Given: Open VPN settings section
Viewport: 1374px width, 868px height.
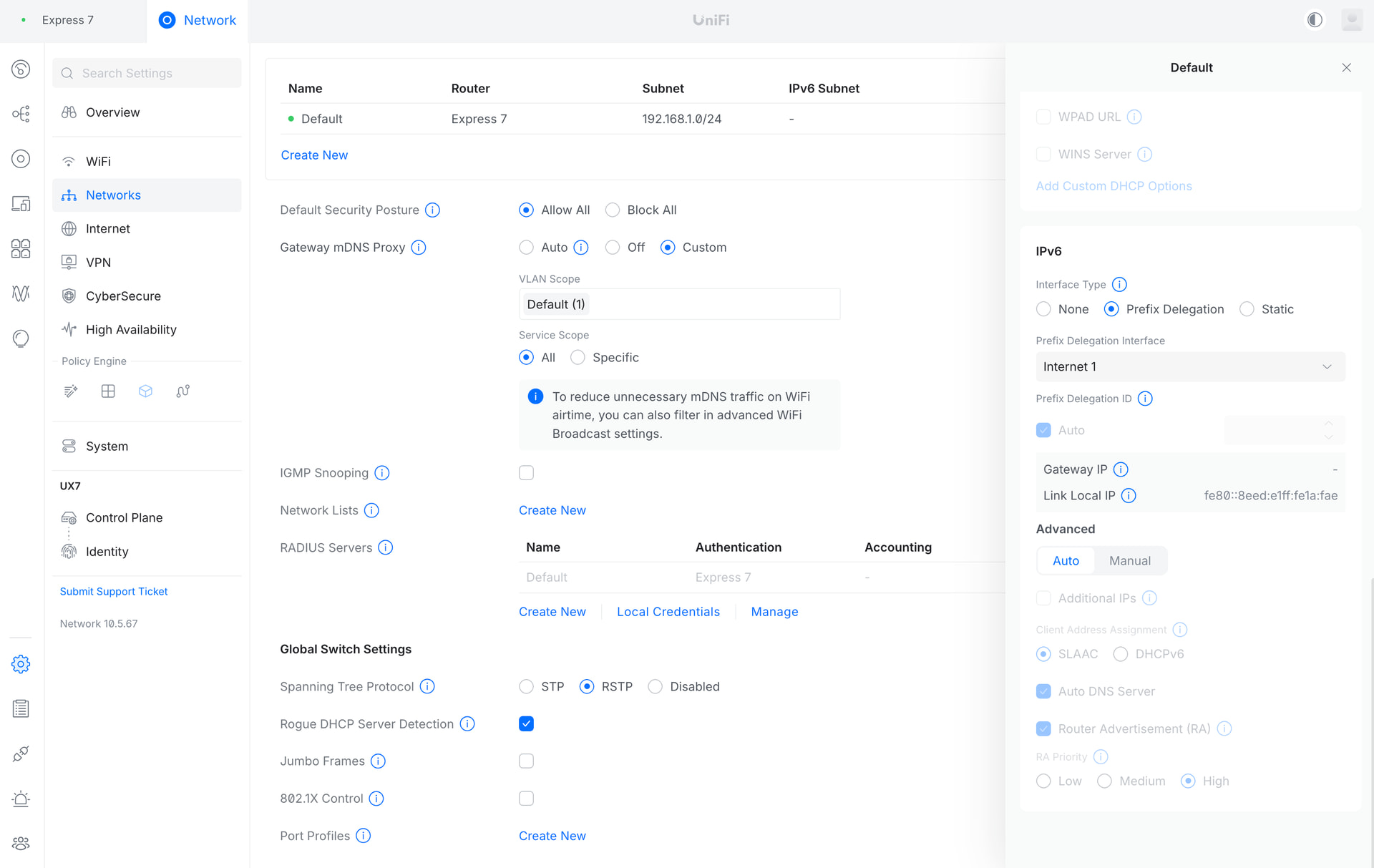Looking at the screenshot, I should [x=147, y=263].
